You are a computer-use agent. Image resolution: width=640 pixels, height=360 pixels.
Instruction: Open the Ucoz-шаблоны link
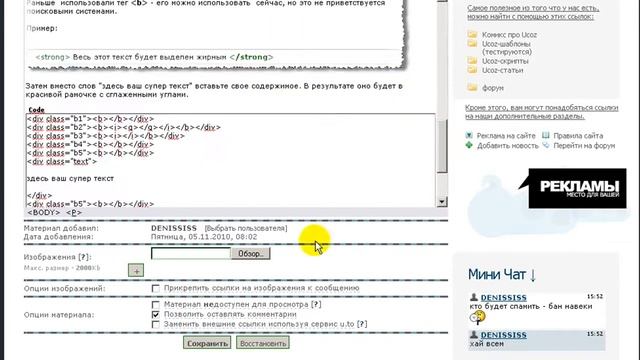(506, 44)
